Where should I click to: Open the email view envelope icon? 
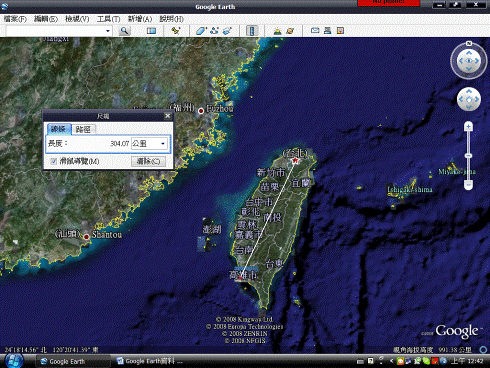coord(315,31)
